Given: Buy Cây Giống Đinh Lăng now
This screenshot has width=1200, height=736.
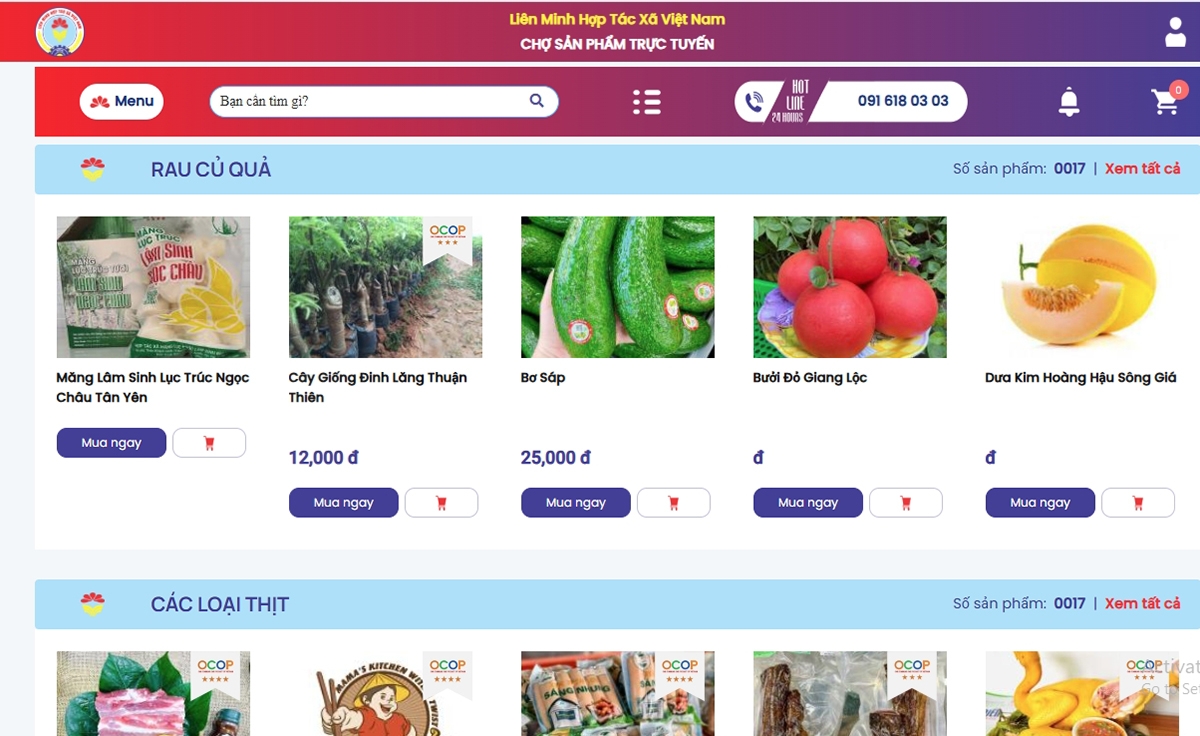Looking at the screenshot, I should point(344,503).
